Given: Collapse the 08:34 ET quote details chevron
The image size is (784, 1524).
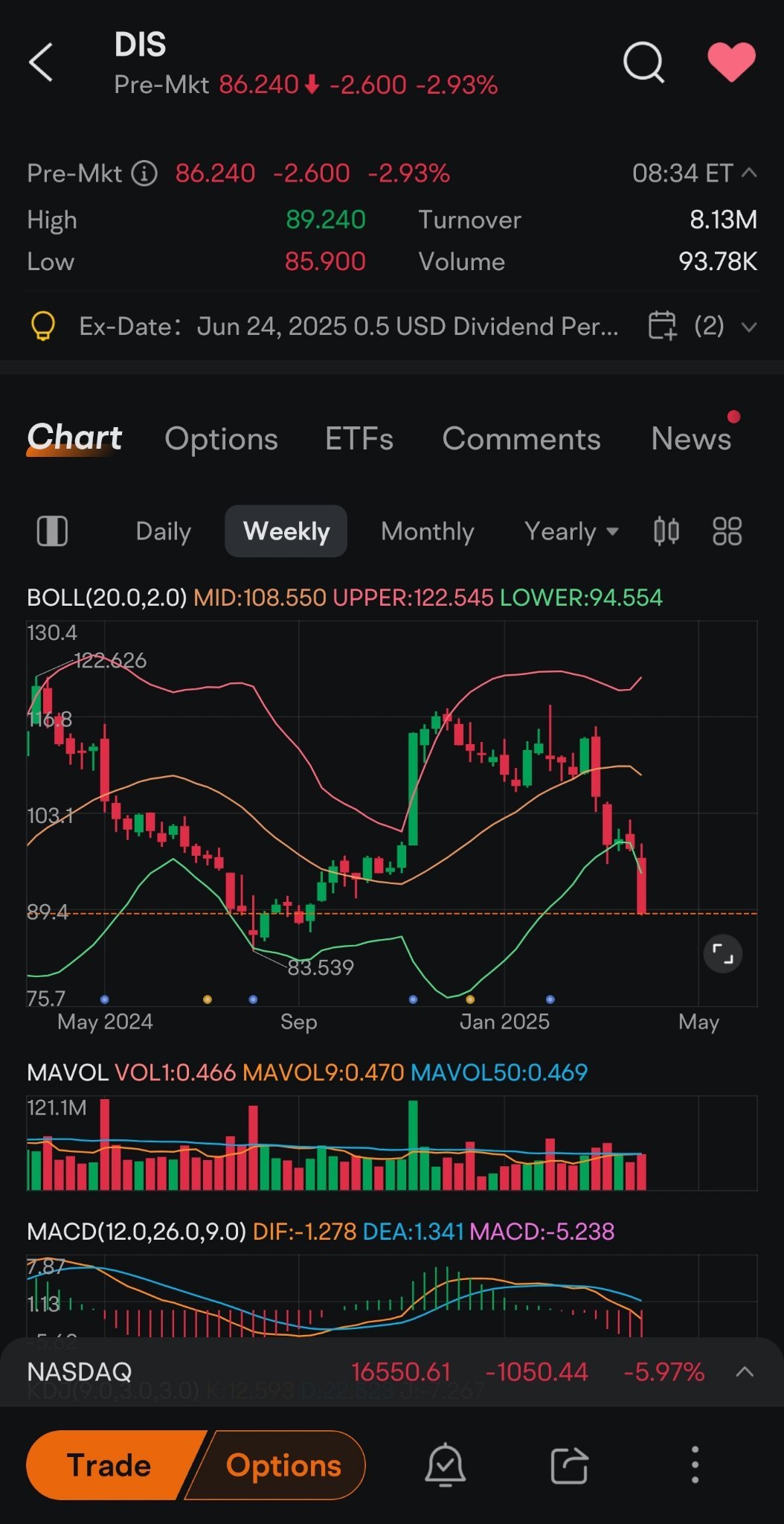Looking at the screenshot, I should 750,173.
